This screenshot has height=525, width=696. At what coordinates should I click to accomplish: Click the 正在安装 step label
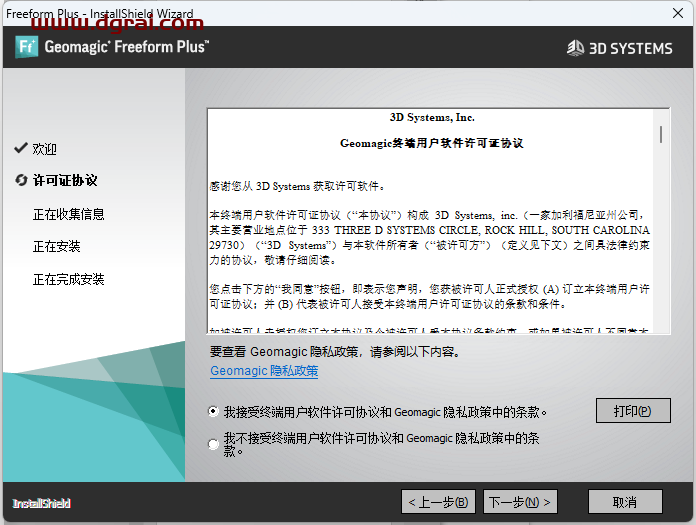56,246
